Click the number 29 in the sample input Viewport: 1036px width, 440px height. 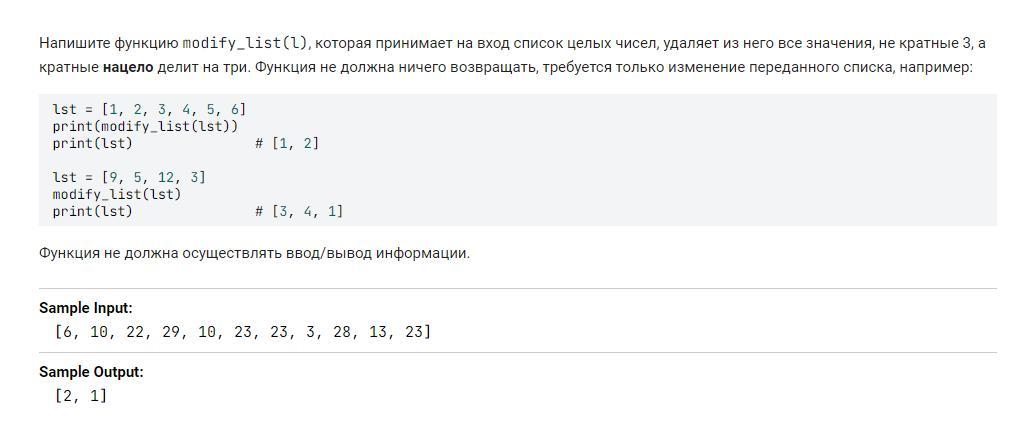[x=172, y=332]
